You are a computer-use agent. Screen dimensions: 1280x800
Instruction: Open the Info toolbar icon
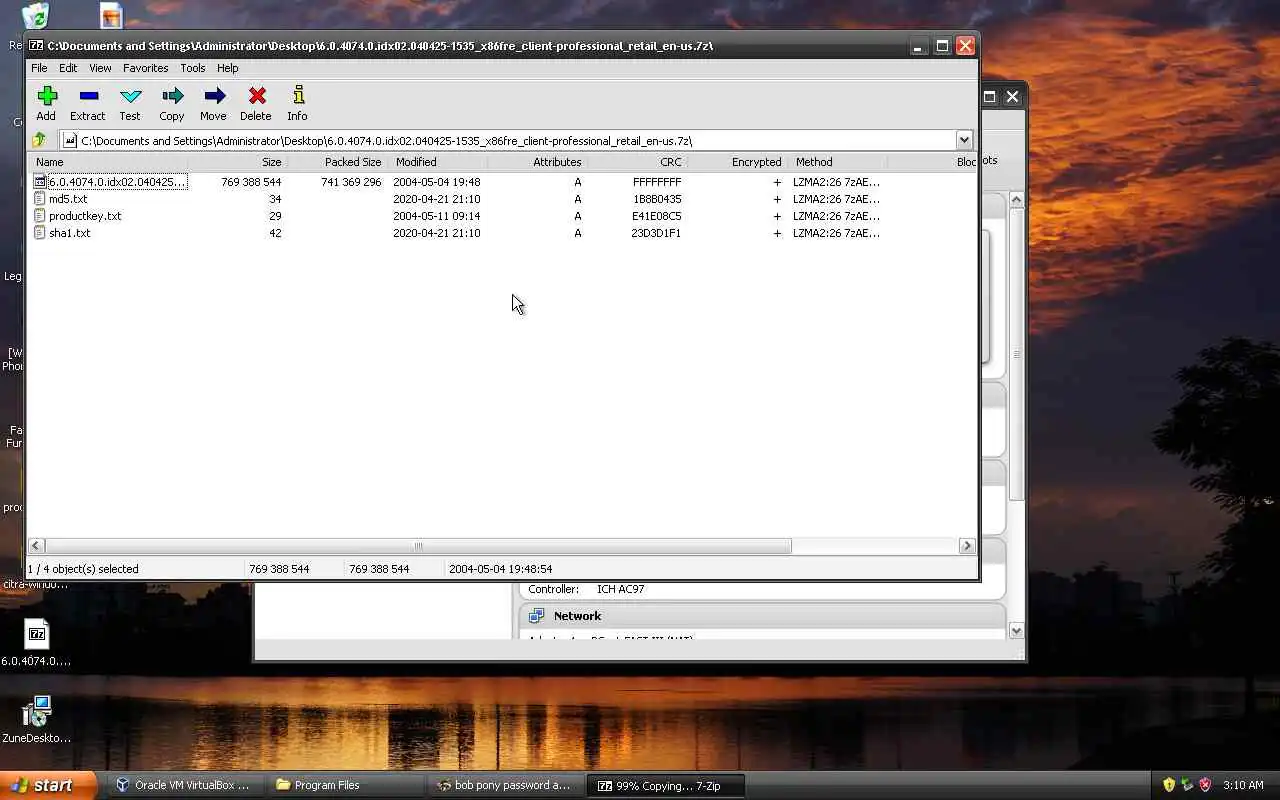pyautogui.click(x=298, y=97)
